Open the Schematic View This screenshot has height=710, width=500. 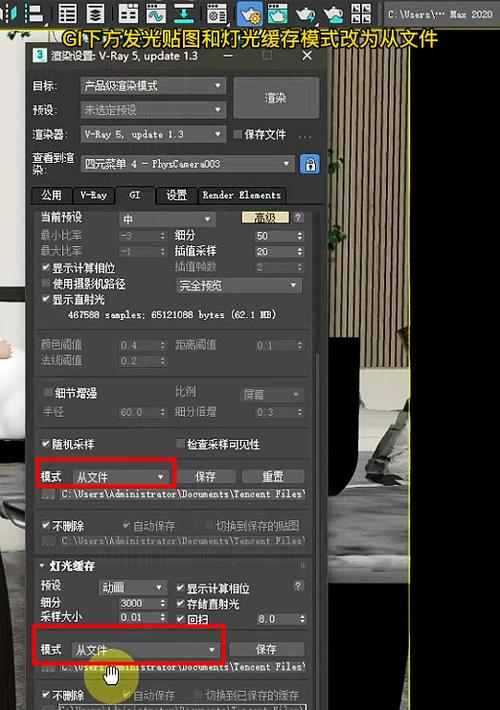click(184, 14)
